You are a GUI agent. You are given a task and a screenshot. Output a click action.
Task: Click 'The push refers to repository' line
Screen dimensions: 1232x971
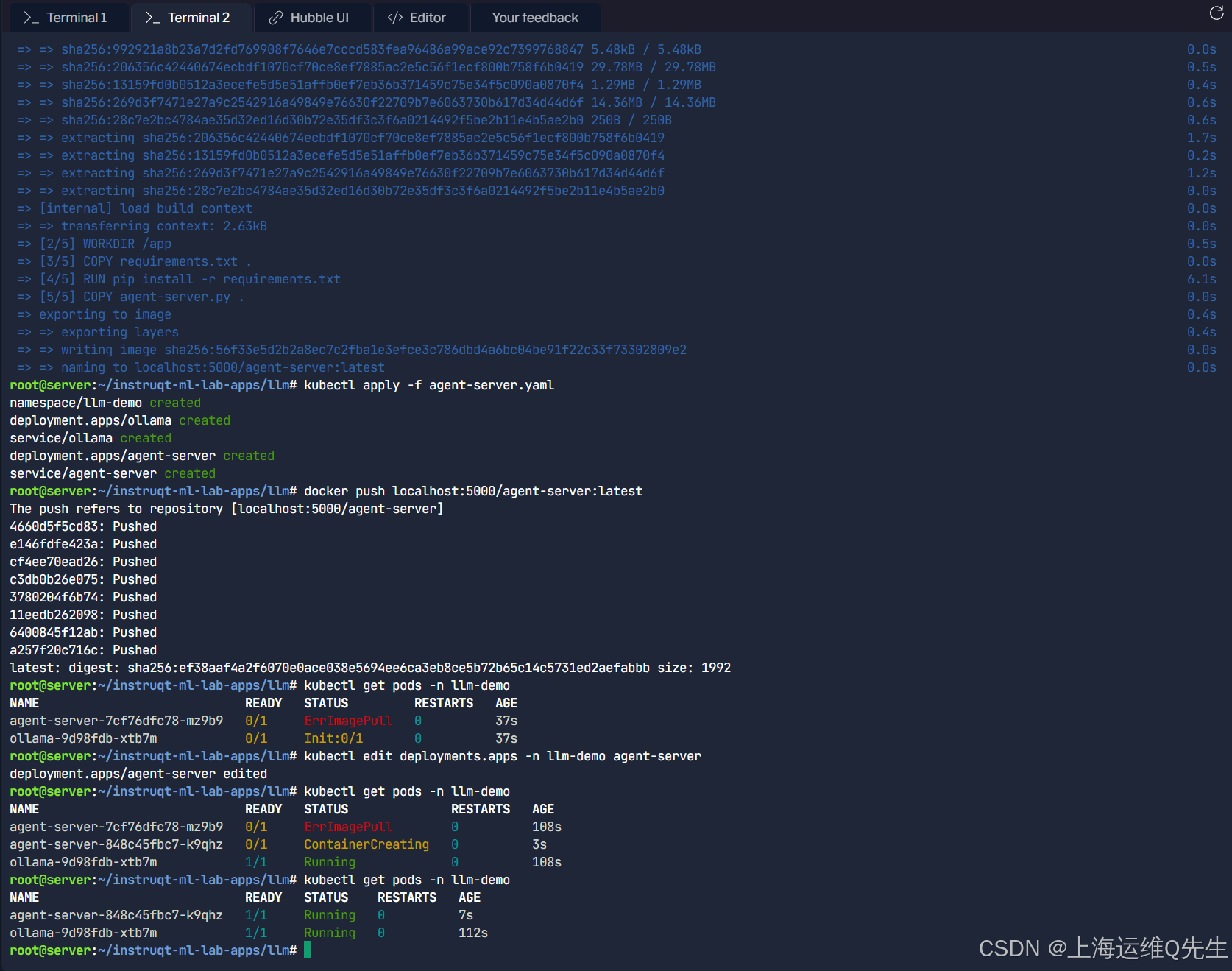(x=227, y=509)
